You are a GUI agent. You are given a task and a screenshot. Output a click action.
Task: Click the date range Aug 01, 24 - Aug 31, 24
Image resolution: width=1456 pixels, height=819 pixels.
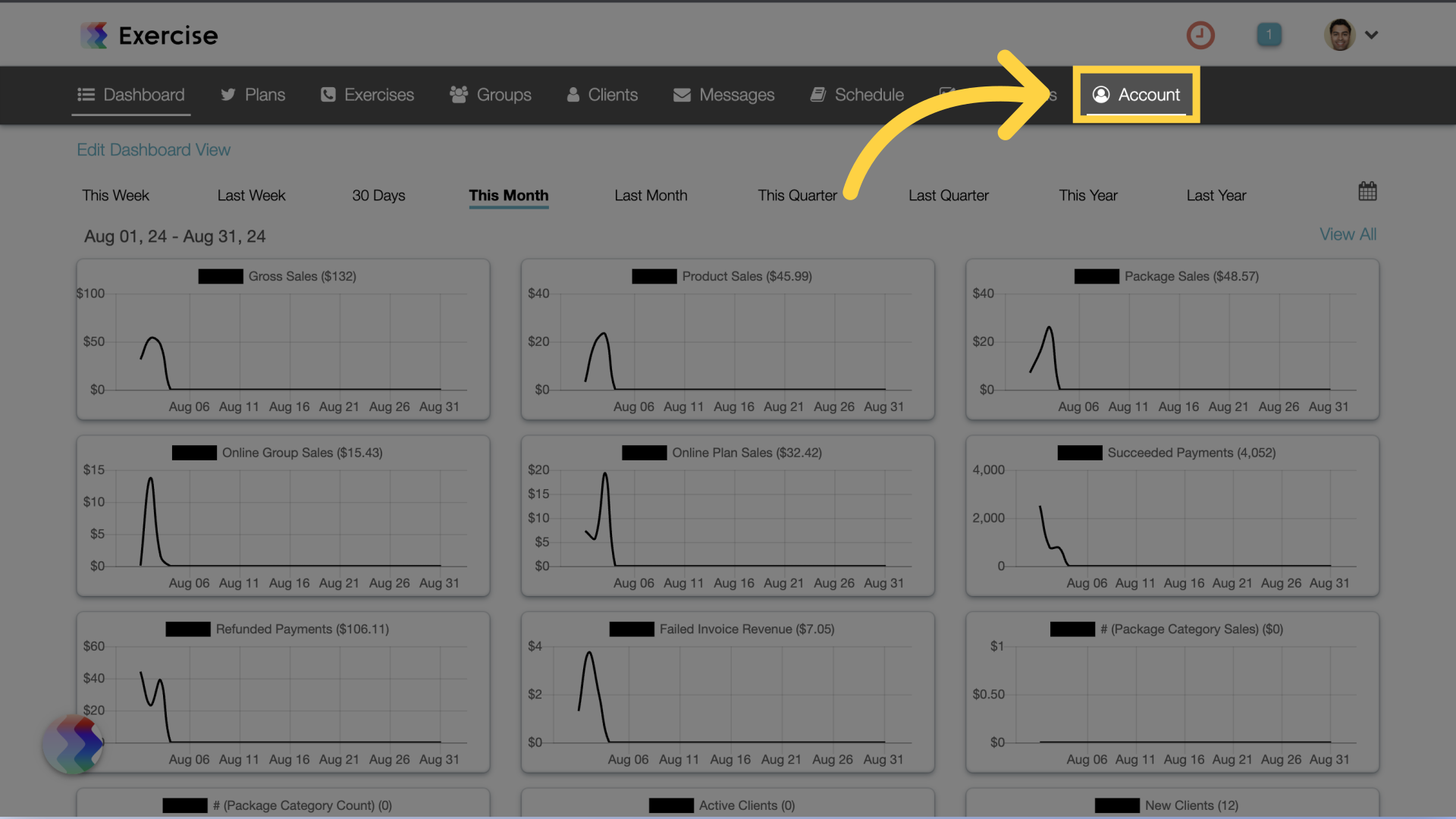(175, 237)
